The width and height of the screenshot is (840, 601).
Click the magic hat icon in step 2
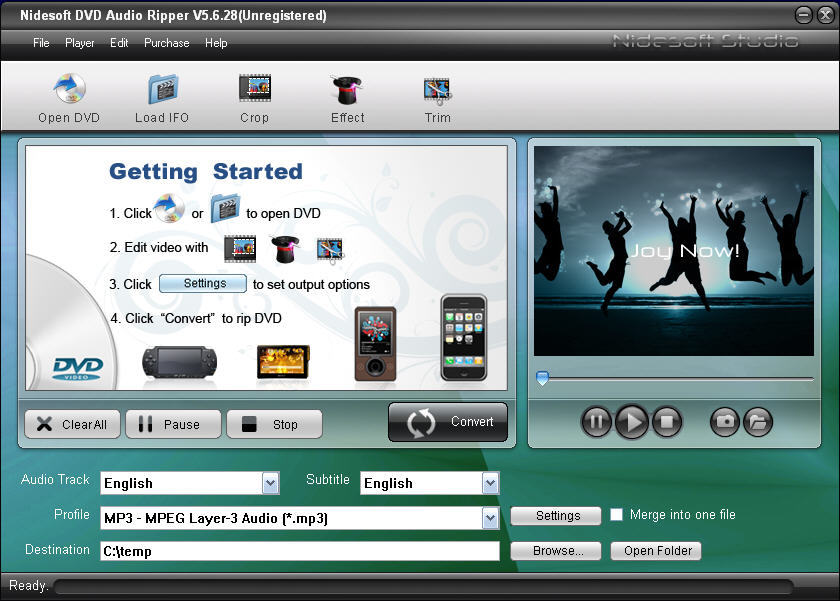click(x=284, y=249)
